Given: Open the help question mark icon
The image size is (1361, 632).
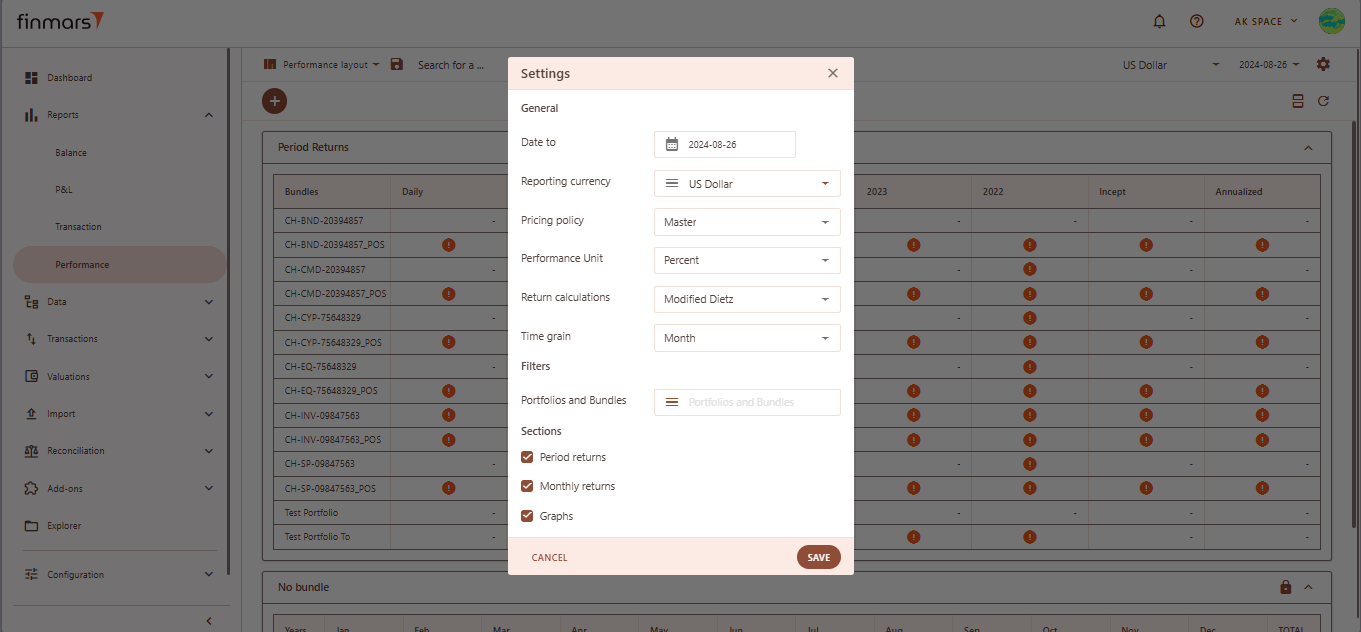Looking at the screenshot, I should click(1196, 21).
